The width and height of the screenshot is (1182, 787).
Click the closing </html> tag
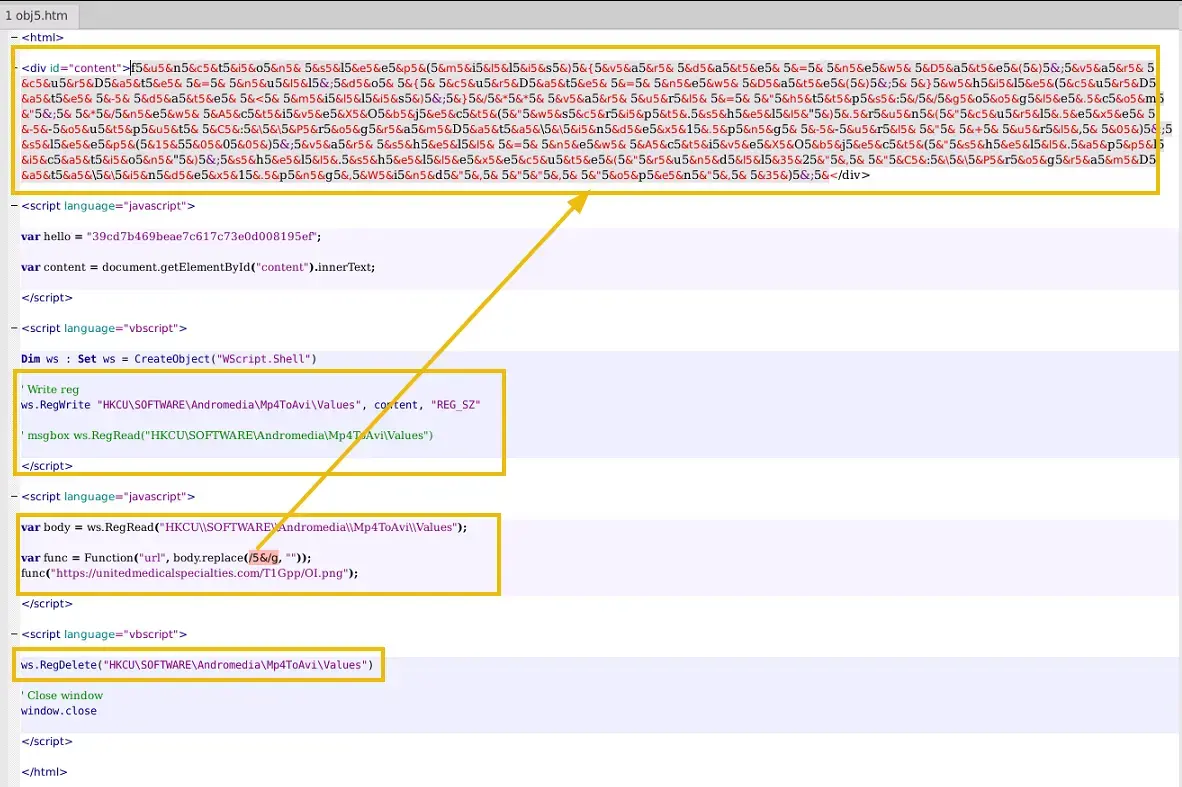point(44,772)
